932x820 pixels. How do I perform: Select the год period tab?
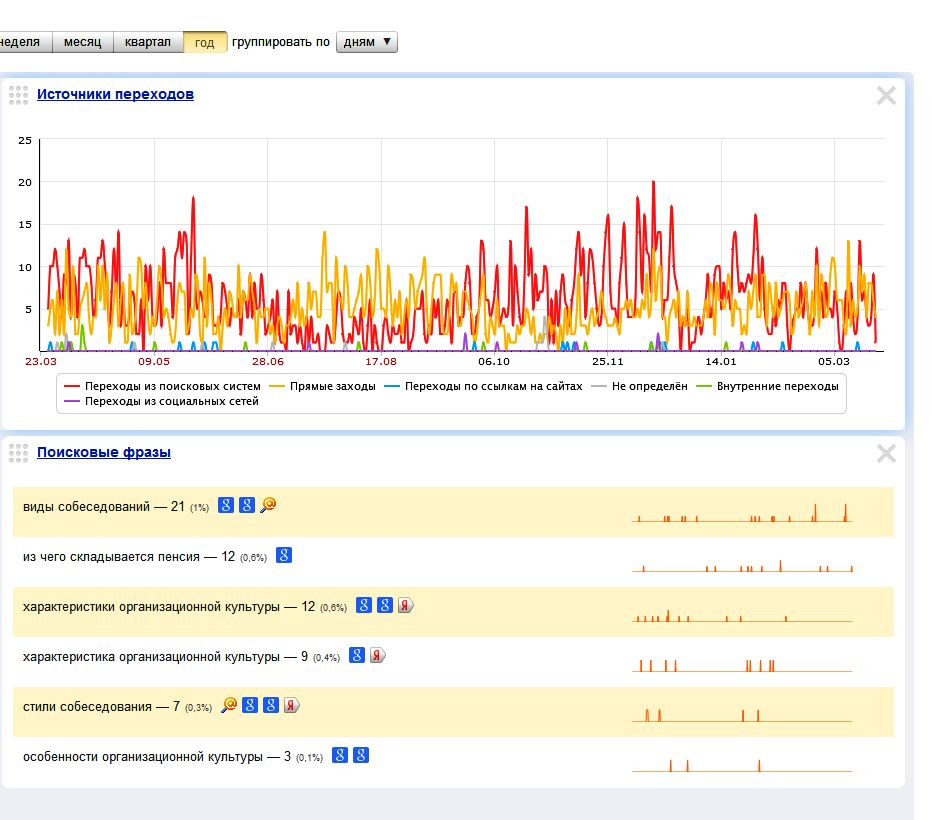(205, 42)
